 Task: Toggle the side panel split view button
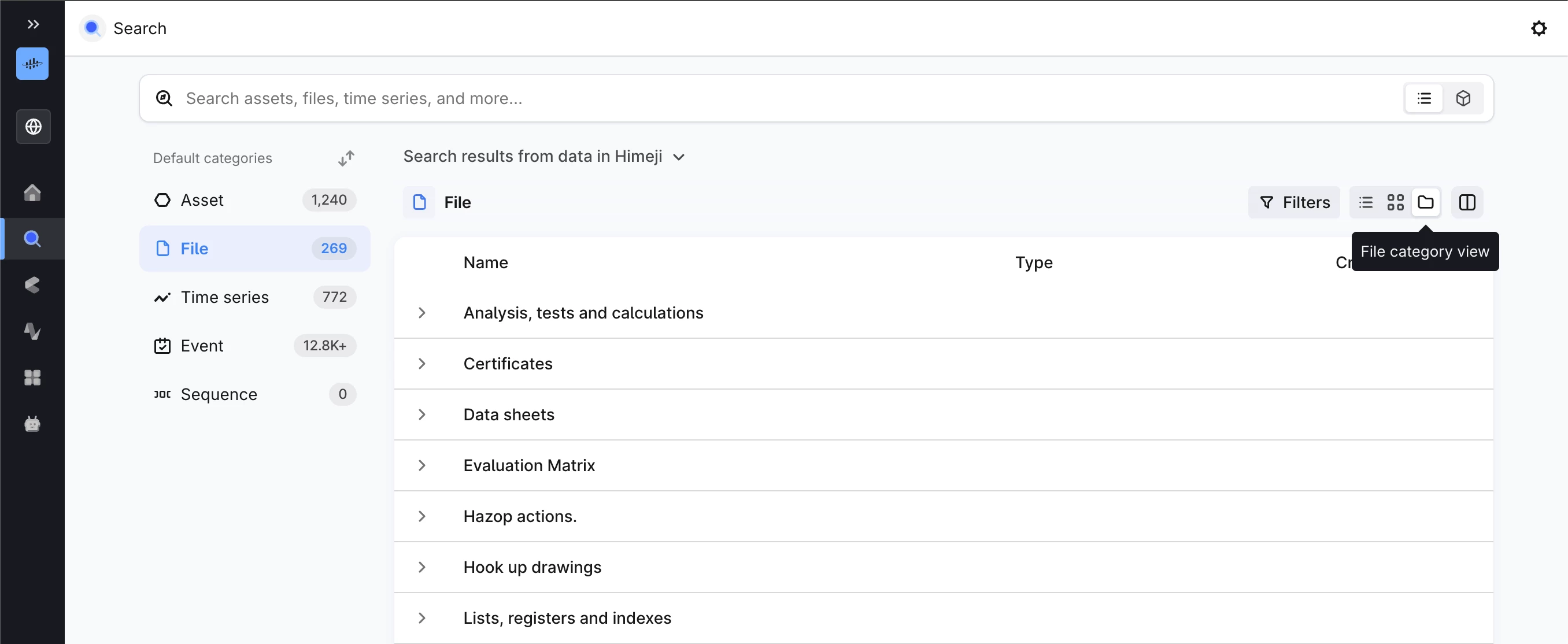tap(1467, 202)
